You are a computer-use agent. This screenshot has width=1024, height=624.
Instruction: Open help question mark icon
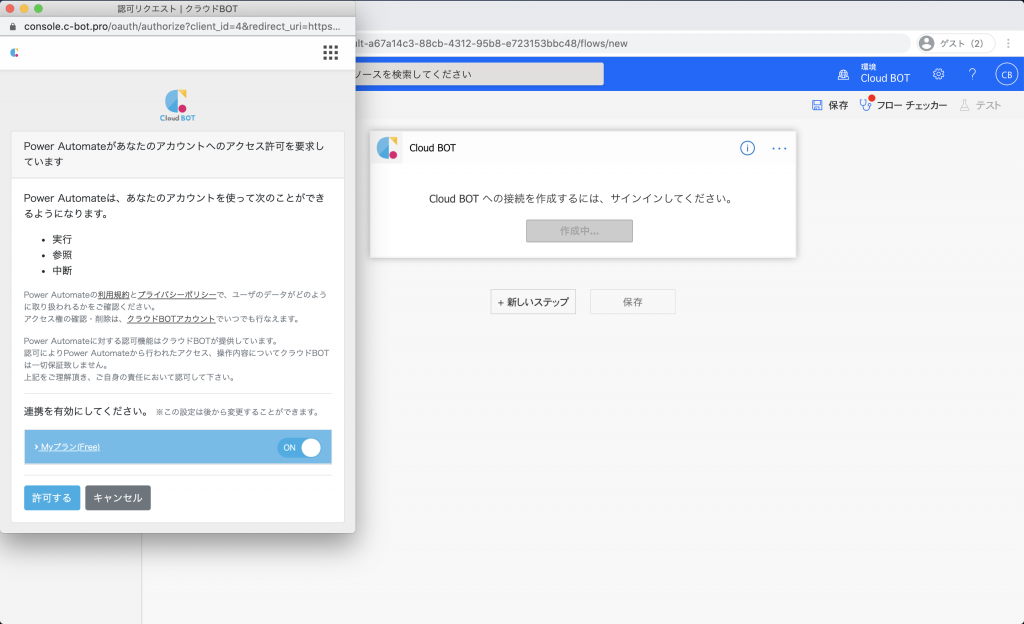972,74
